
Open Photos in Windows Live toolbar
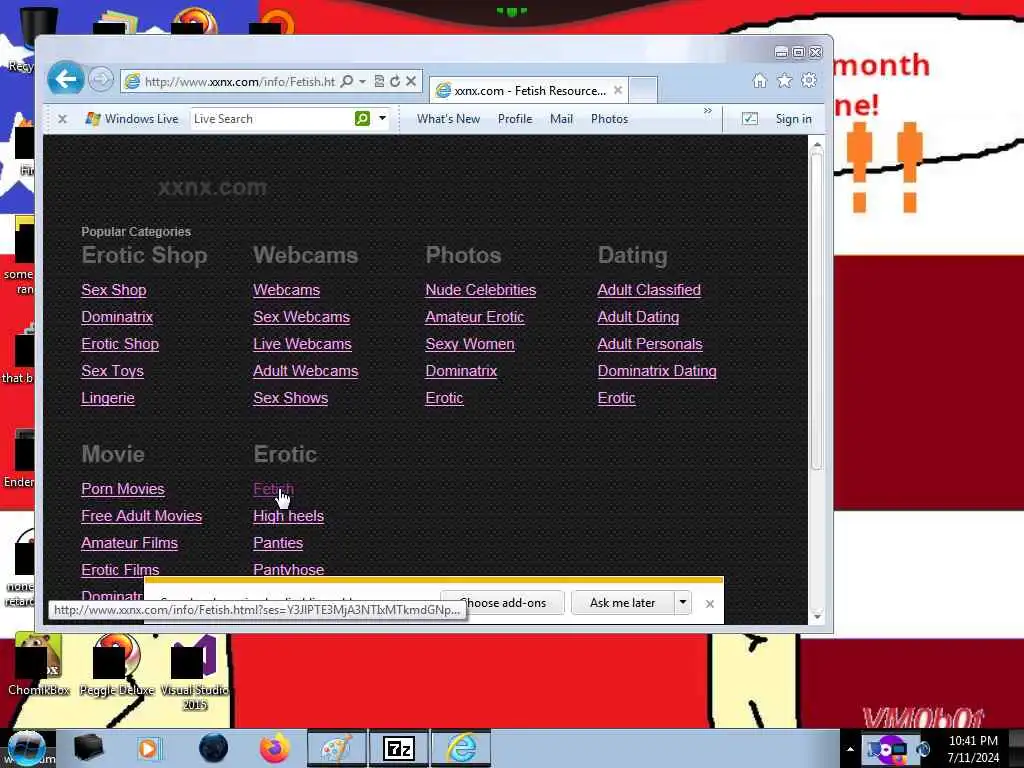click(x=609, y=119)
